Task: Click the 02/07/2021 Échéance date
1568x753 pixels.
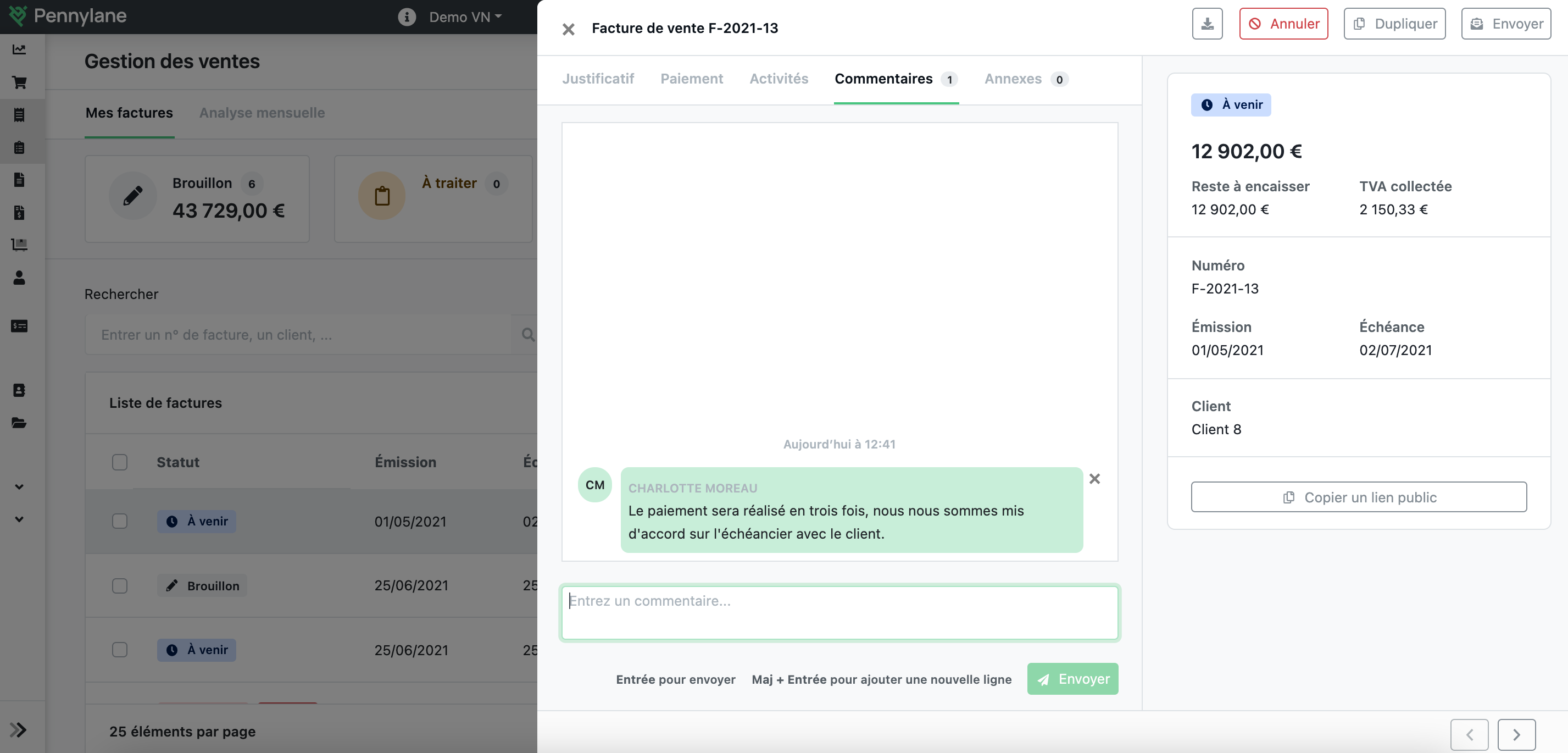Action: pyautogui.click(x=1395, y=350)
